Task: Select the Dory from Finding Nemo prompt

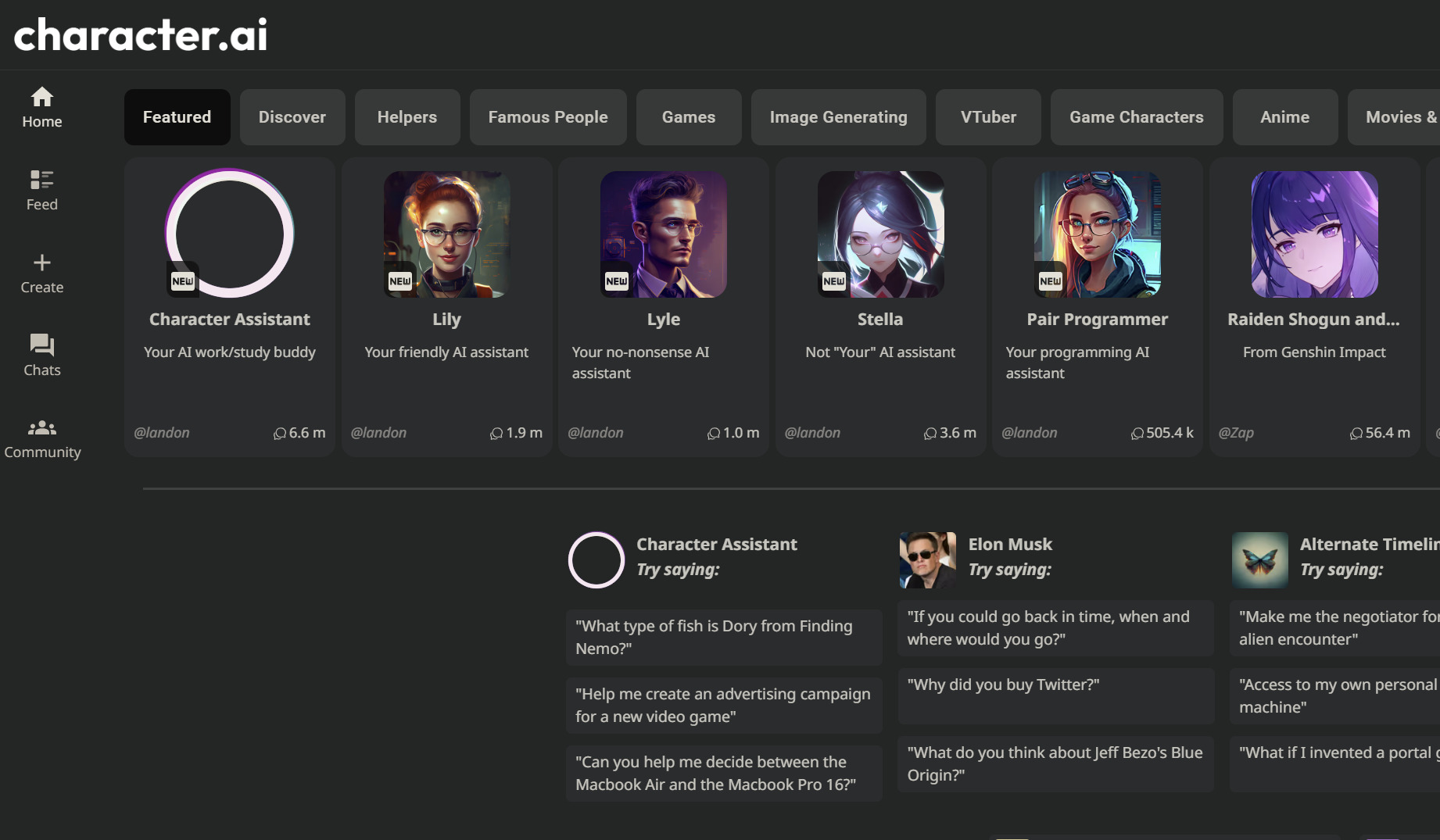Action: tap(724, 638)
